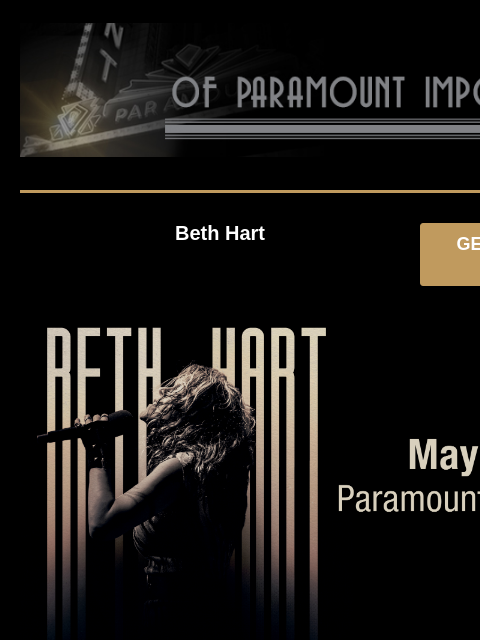Click the gray stripe under banner title

tap(322, 129)
